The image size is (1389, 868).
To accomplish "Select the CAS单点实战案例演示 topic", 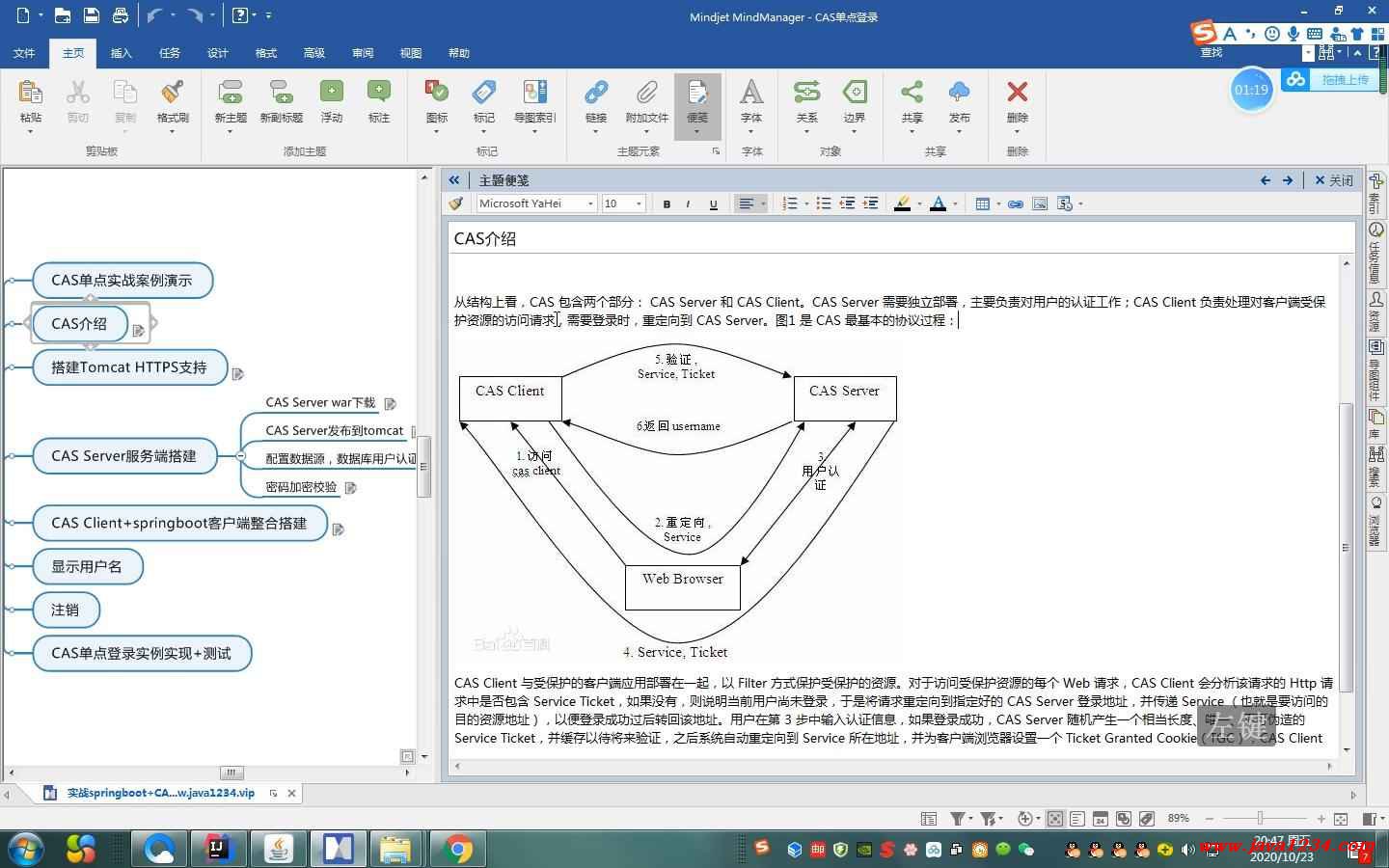I will point(123,281).
